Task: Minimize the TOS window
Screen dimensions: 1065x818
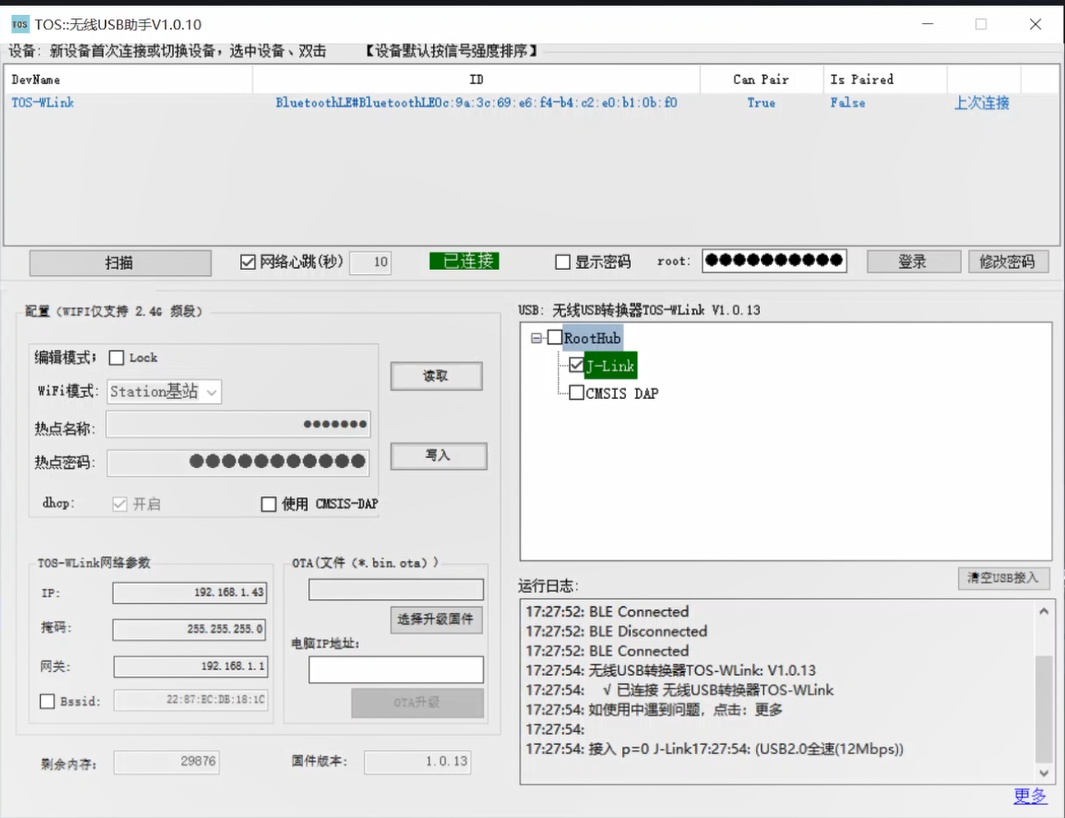Action: pos(928,24)
